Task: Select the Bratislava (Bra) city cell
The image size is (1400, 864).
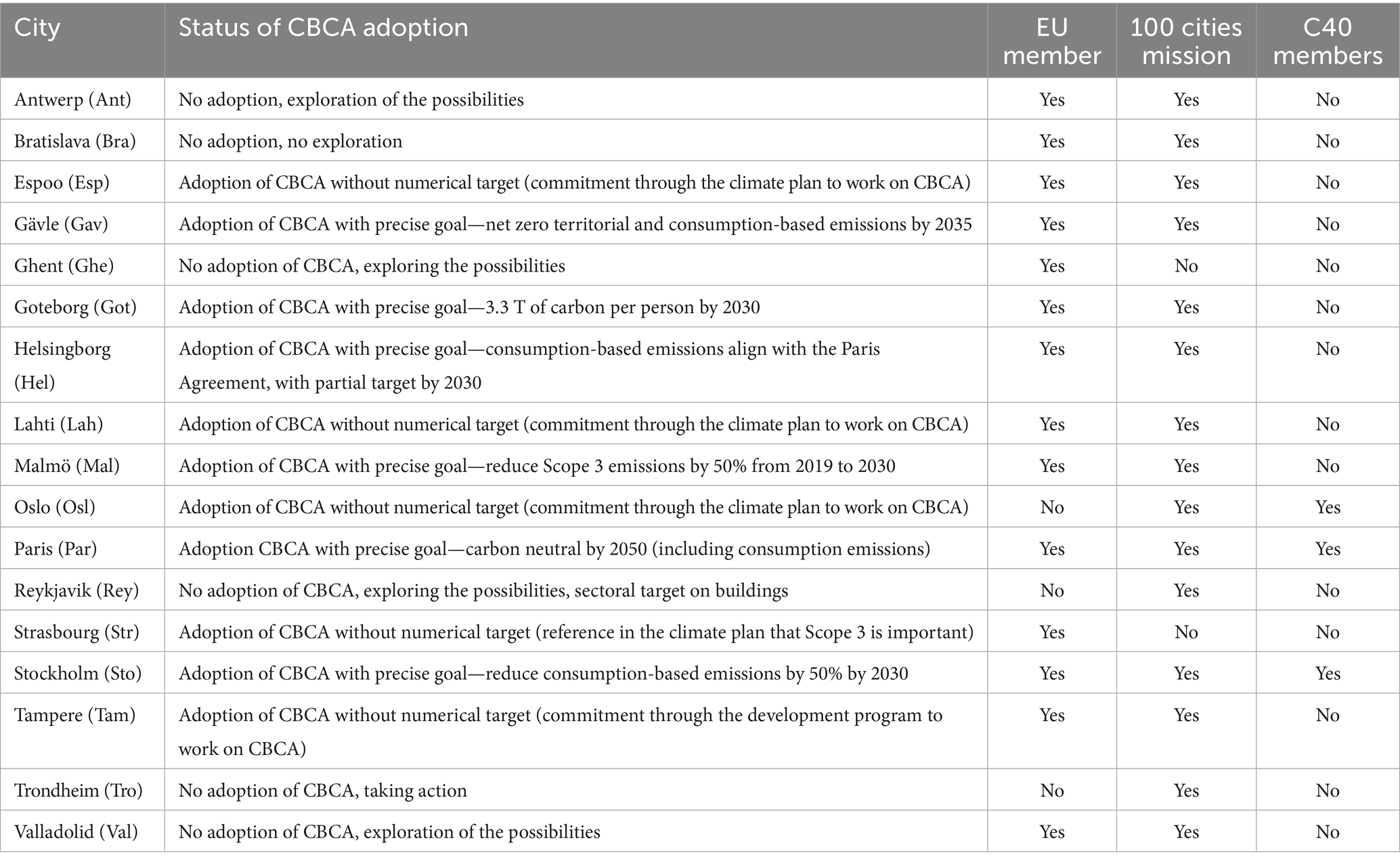Action: coord(74,141)
